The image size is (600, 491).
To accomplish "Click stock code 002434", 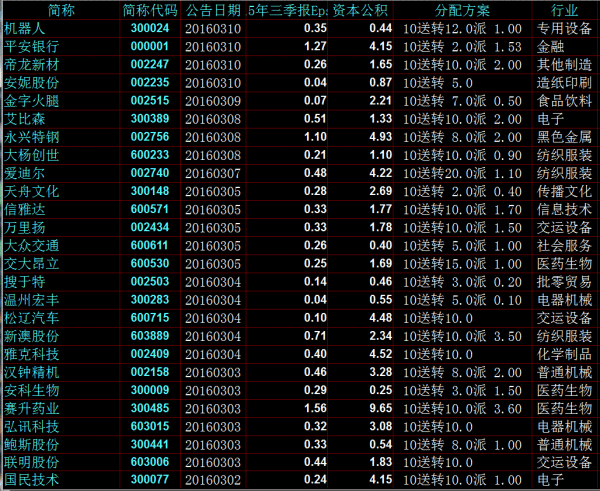I will tap(150, 227).
